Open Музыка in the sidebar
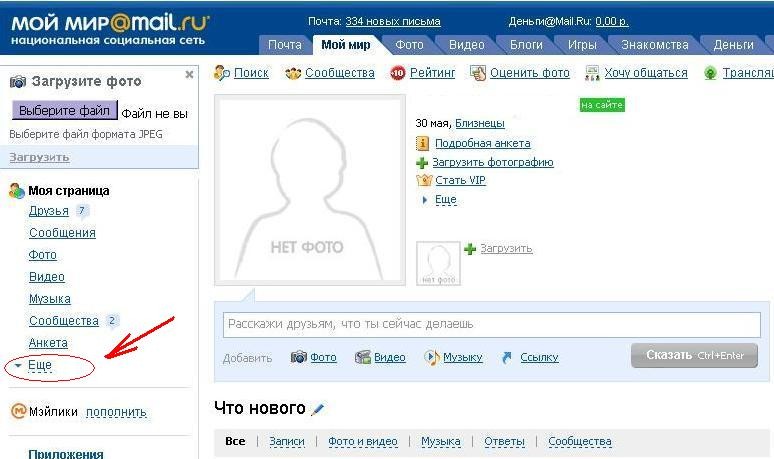The width and height of the screenshot is (774, 459). 50,299
